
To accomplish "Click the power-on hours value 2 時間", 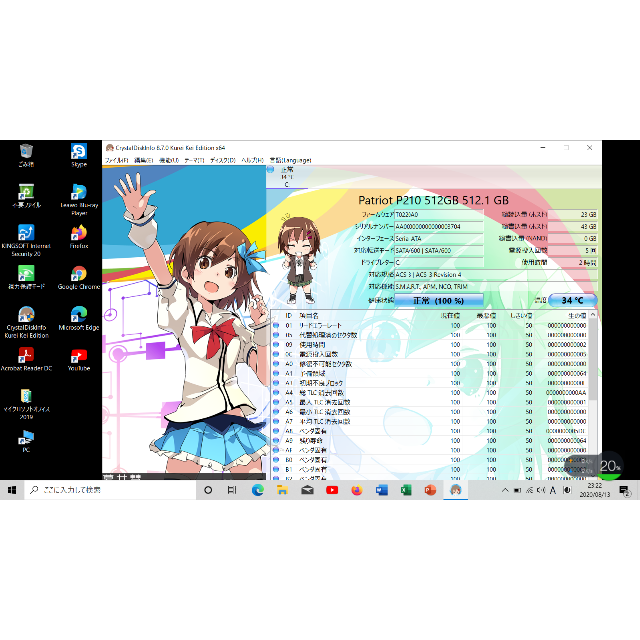I will pos(573,262).
